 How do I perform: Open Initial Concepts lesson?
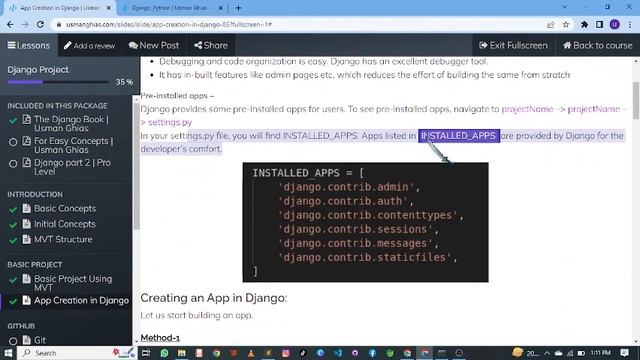click(x=64, y=224)
